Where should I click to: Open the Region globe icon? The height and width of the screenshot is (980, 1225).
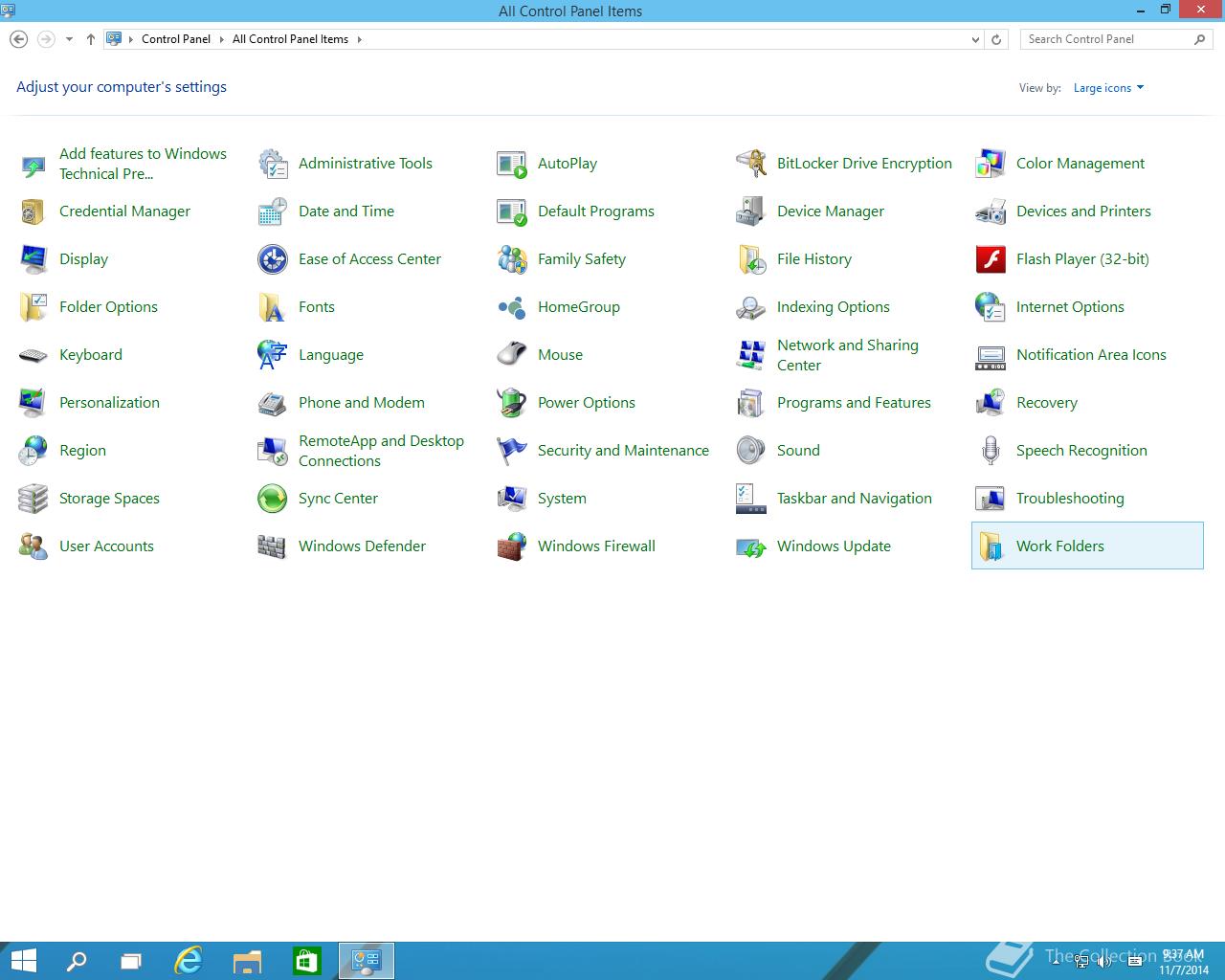point(33,451)
